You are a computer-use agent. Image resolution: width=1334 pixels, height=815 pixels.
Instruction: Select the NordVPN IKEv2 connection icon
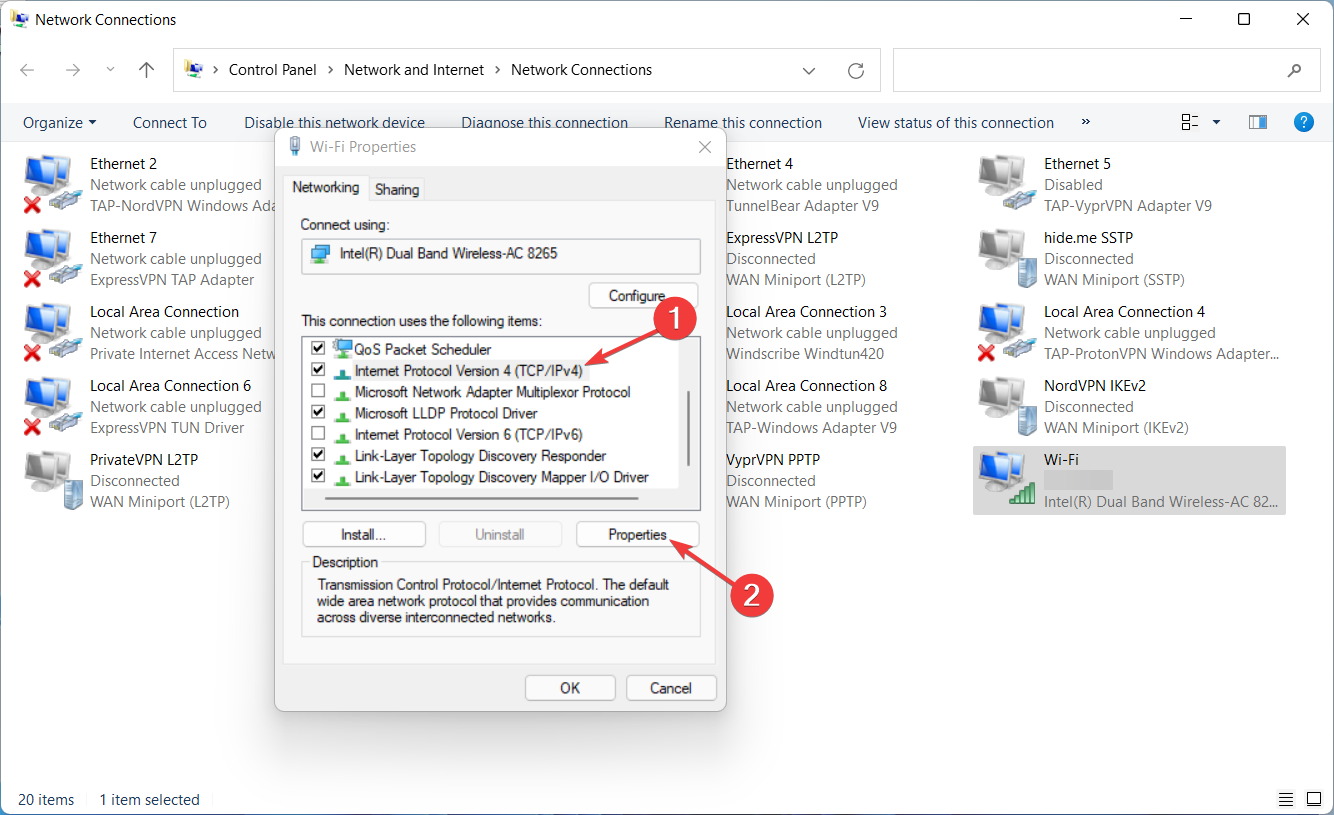pos(1007,406)
